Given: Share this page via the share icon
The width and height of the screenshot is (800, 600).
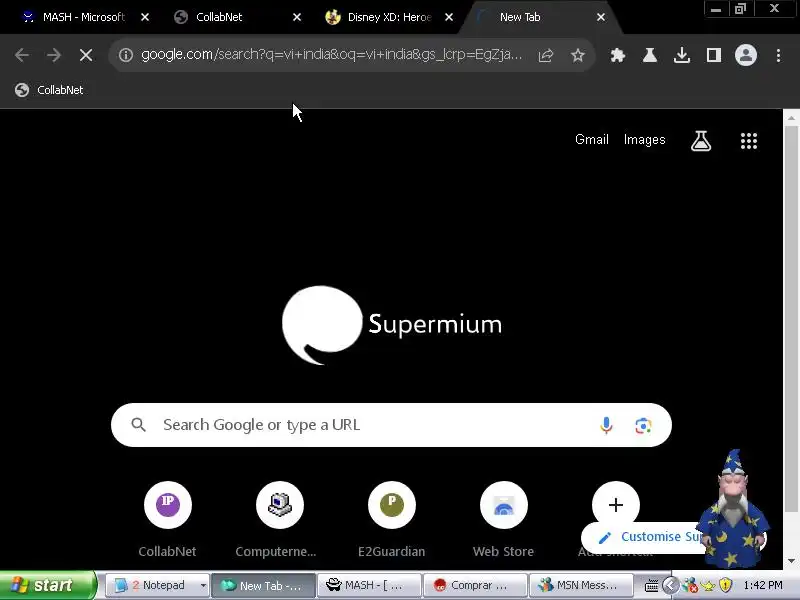Looking at the screenshot, I should coord(545,55).
